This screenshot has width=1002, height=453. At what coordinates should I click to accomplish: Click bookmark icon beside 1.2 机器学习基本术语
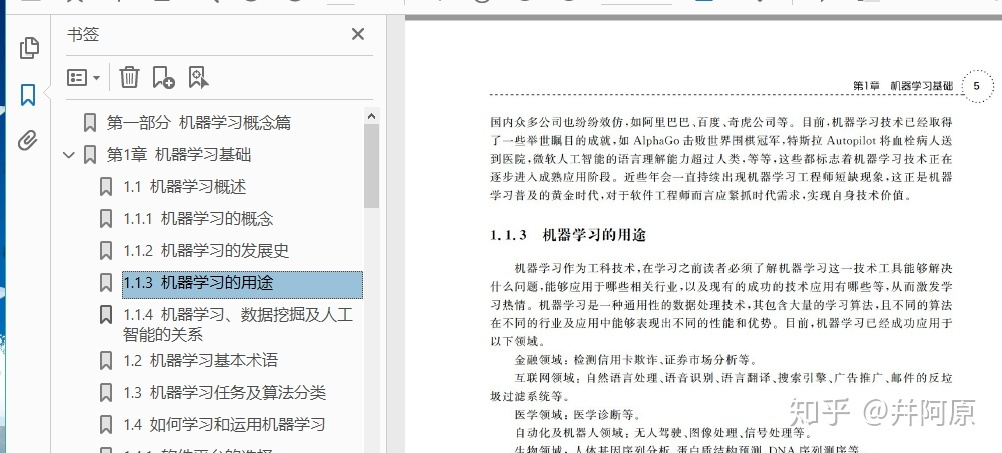click(106, 360)
